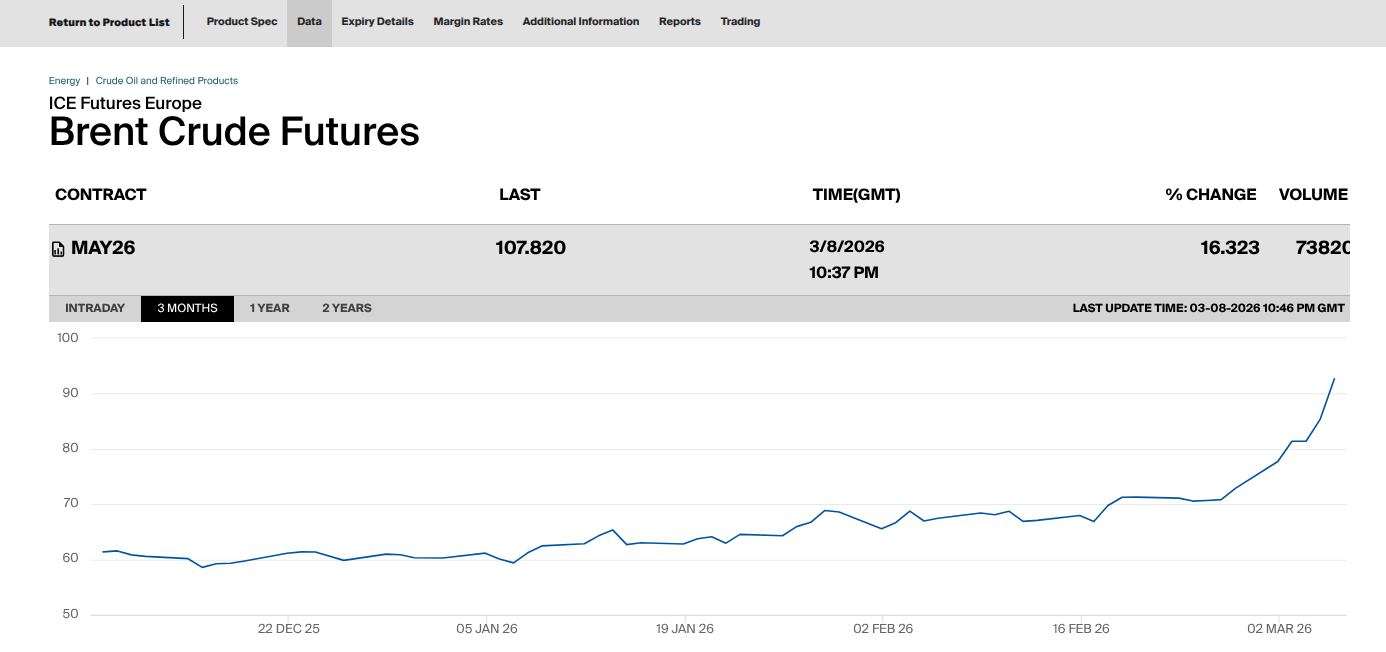This screenshot has width=1386, height=652.
Task: View the Additional Information tab
Action: point(580,22)
